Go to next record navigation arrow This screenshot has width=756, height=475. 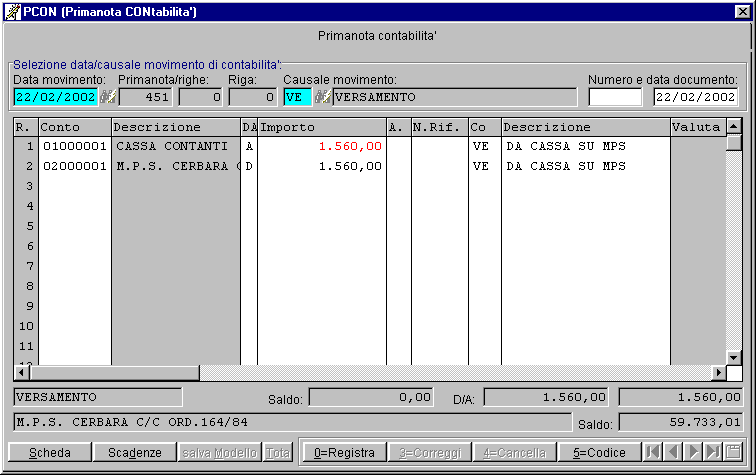point(692,453)
